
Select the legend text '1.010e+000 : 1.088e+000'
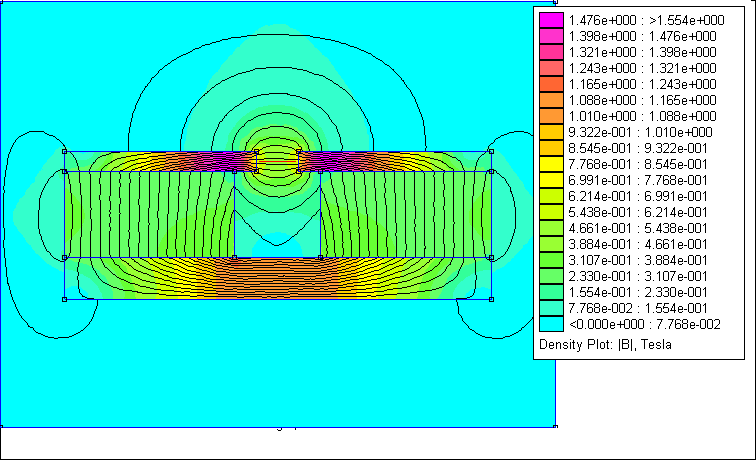(643, 116)
